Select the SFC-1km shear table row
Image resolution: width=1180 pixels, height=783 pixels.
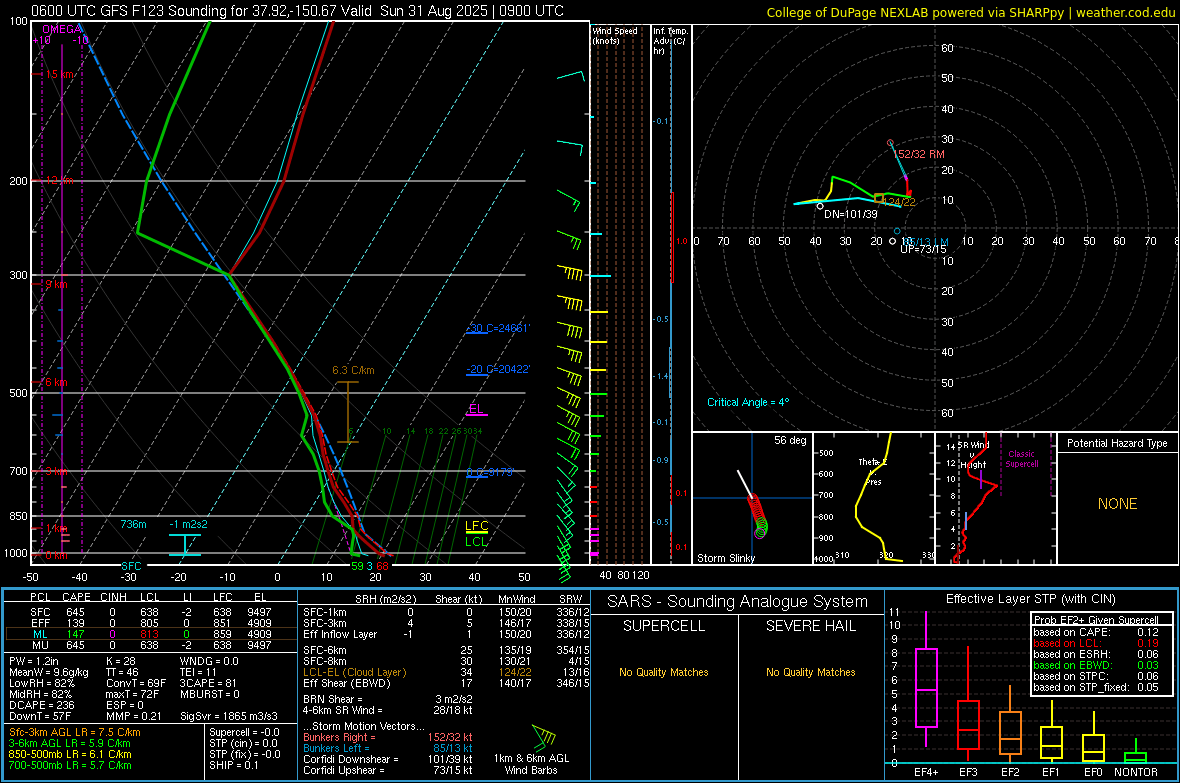pos(446,612)
